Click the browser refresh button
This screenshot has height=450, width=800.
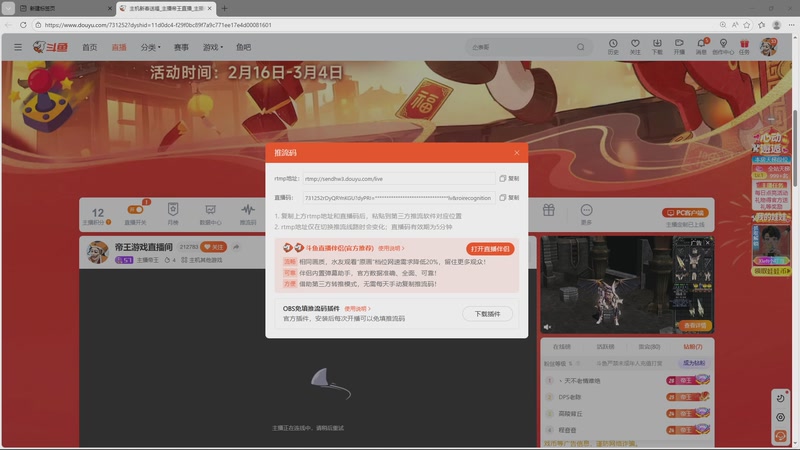tap(23, 24)
